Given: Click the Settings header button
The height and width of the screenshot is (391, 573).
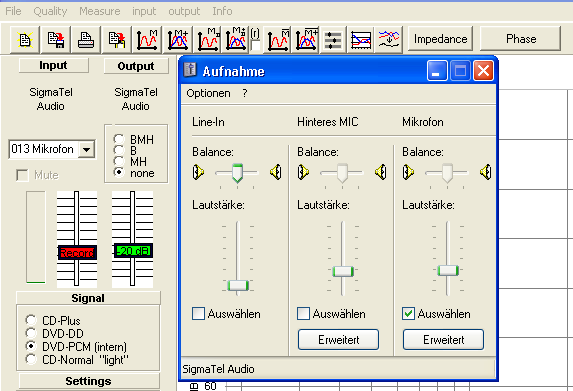Looking at the screenshot, I should 89,381.
